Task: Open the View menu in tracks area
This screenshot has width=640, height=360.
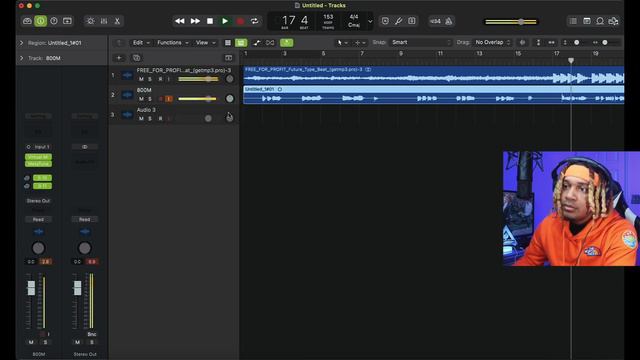Action: pos(205,42)
